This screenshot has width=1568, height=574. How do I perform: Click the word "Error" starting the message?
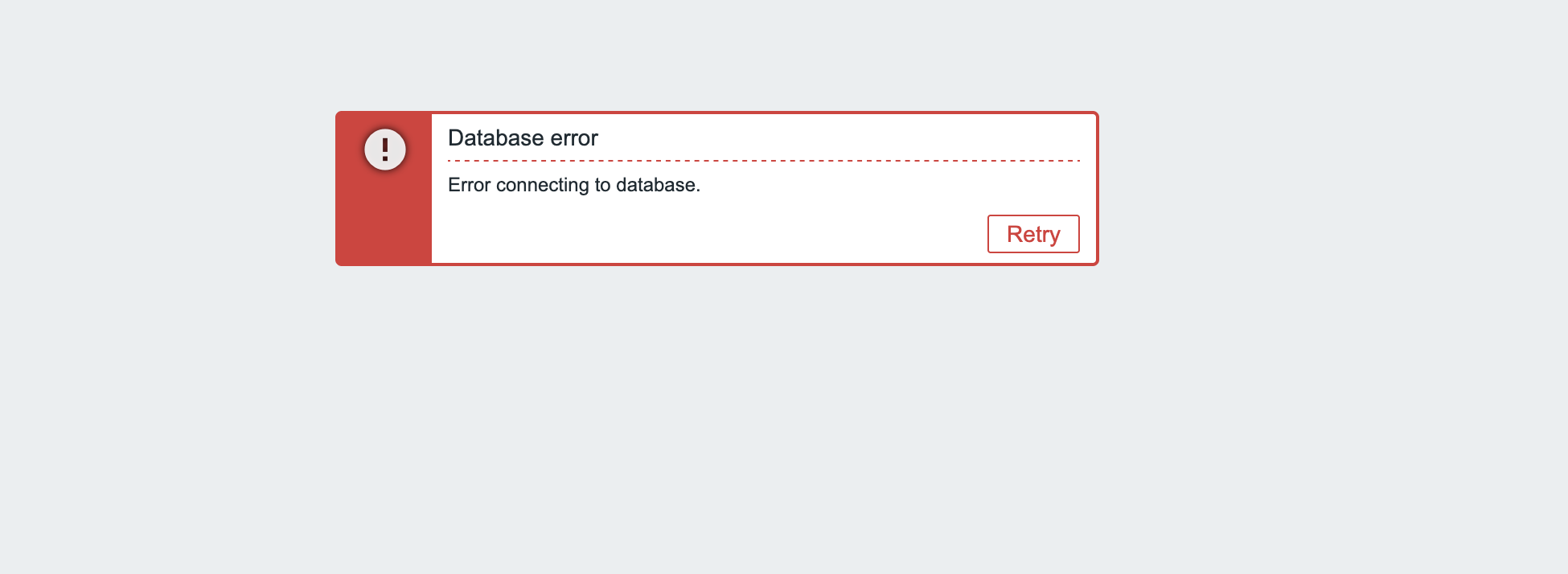pos(469,185)
